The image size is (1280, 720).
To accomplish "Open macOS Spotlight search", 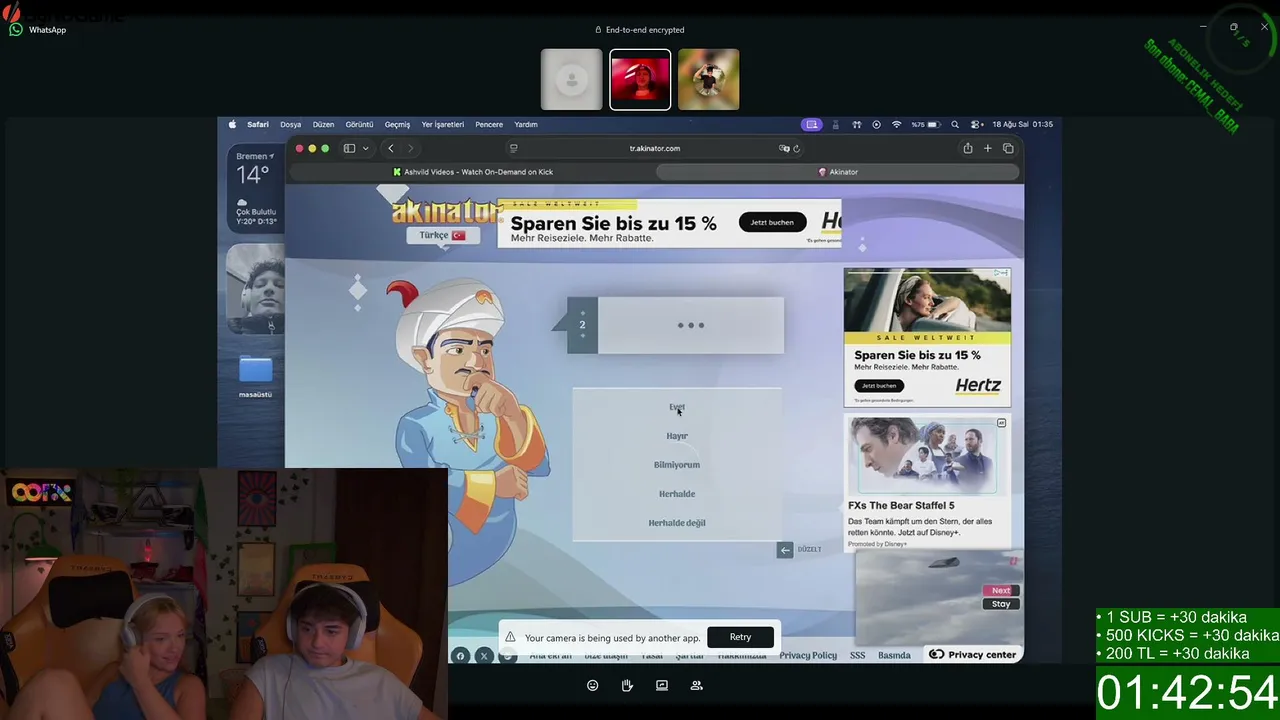I will pos(955,125).
